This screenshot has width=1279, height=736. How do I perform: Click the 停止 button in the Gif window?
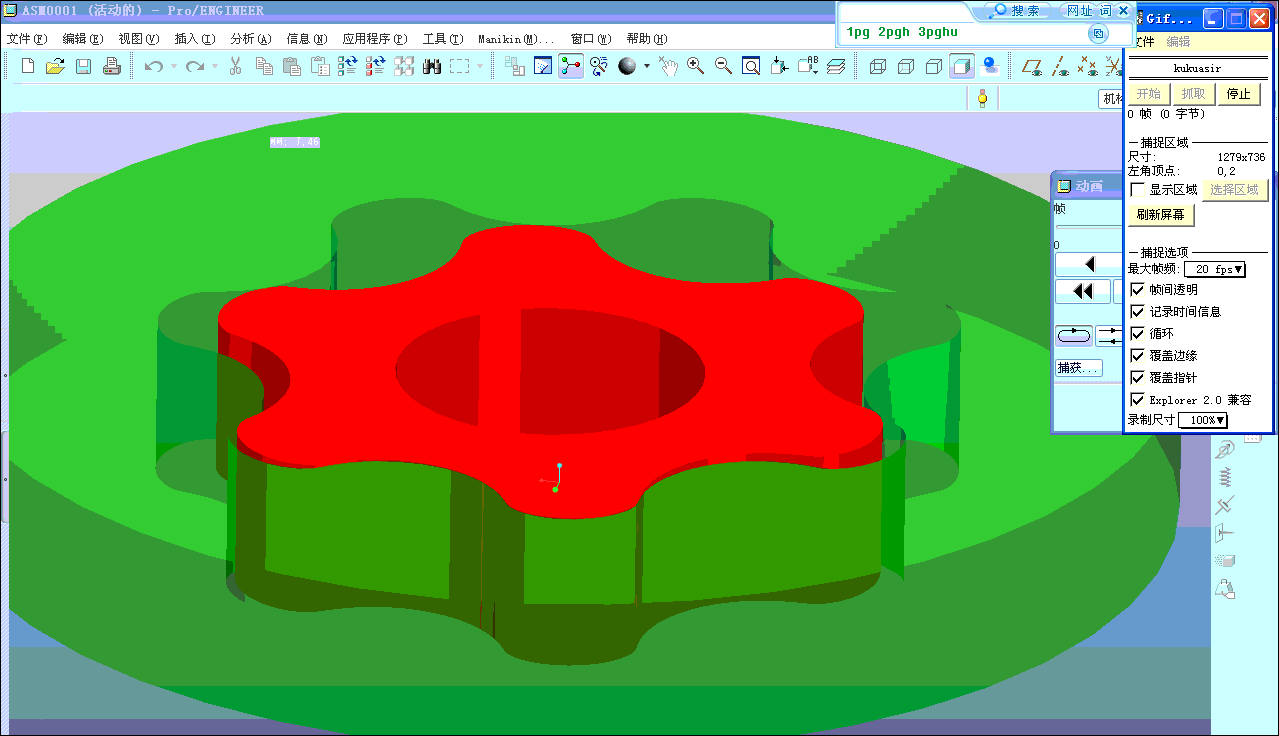coord(1238,94)
